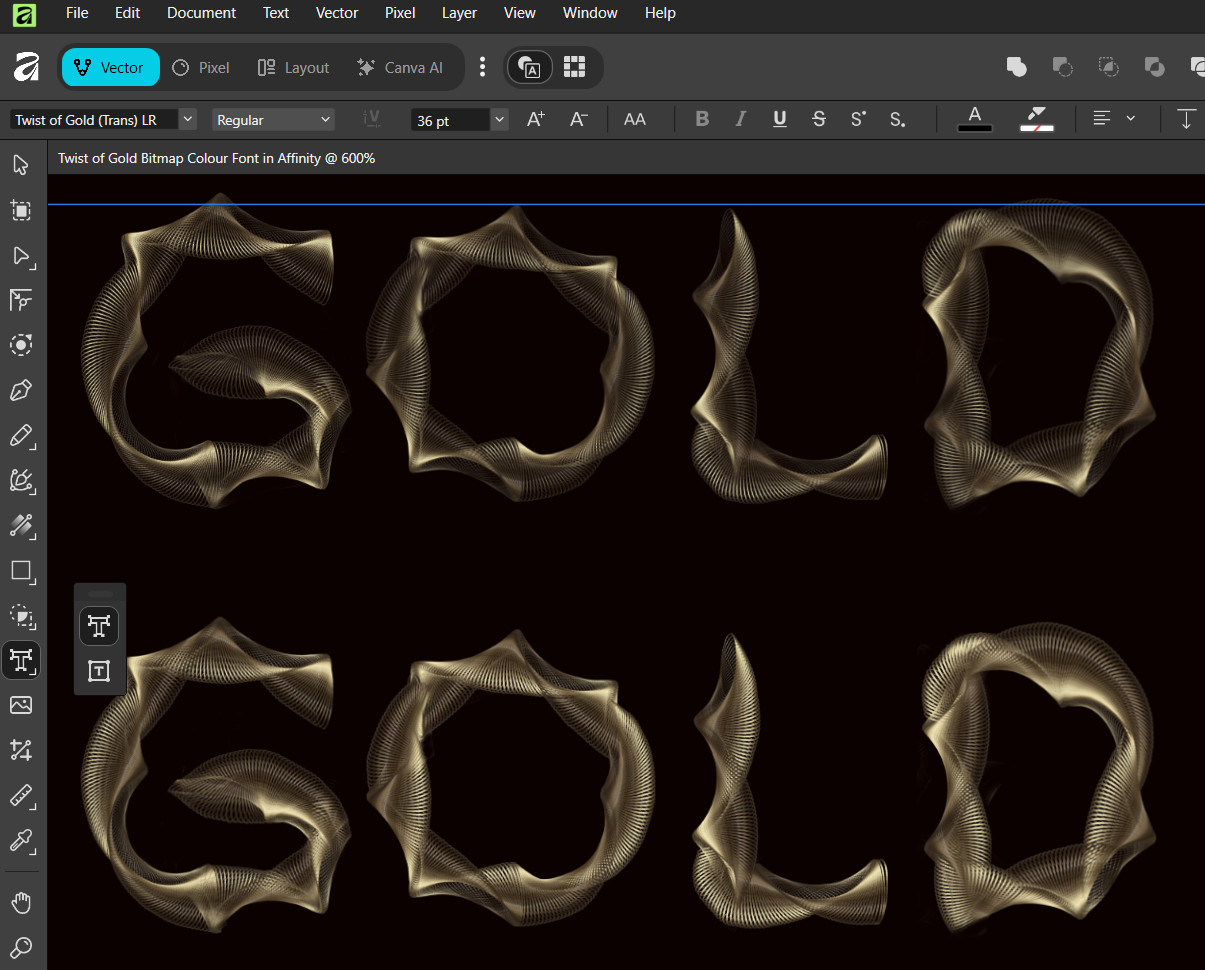The height and width of the screenshot is (970, 1205).
Task: Switch to grid view mode
Action: click(x=574, y=67)
